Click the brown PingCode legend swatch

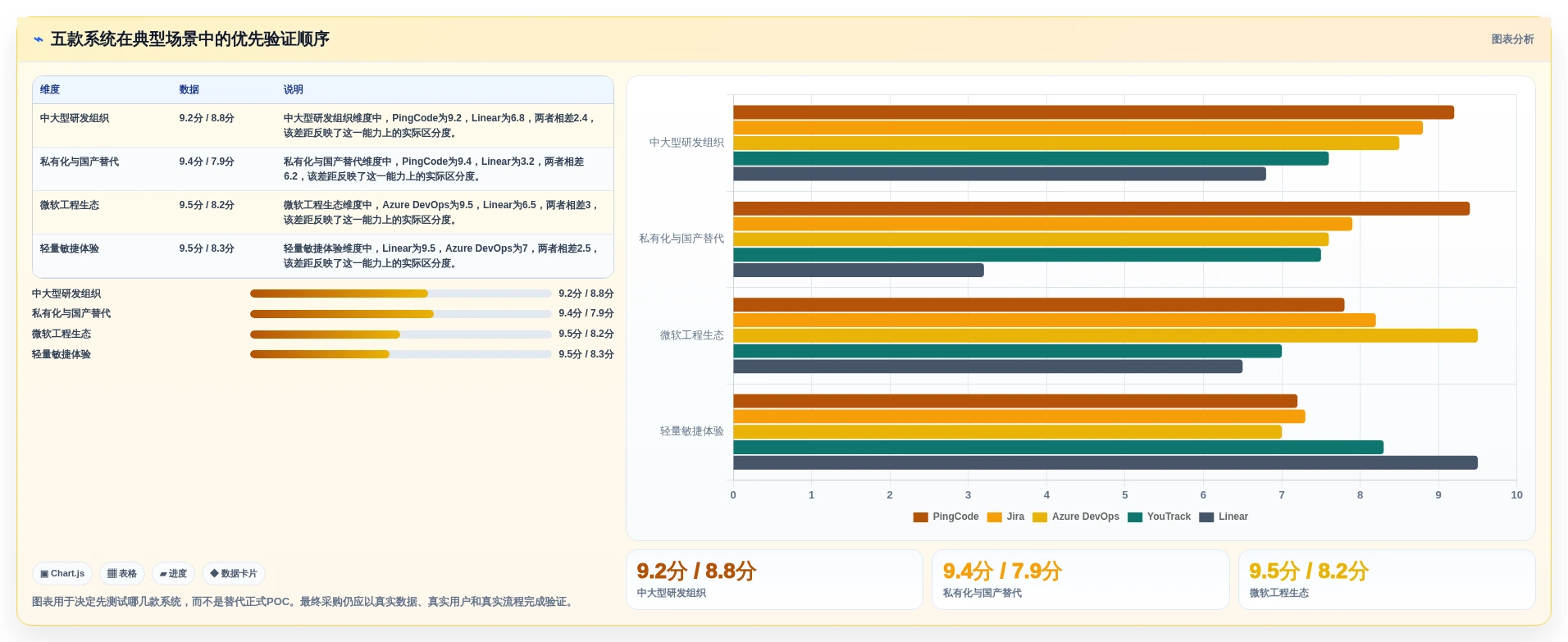[920, 517]
